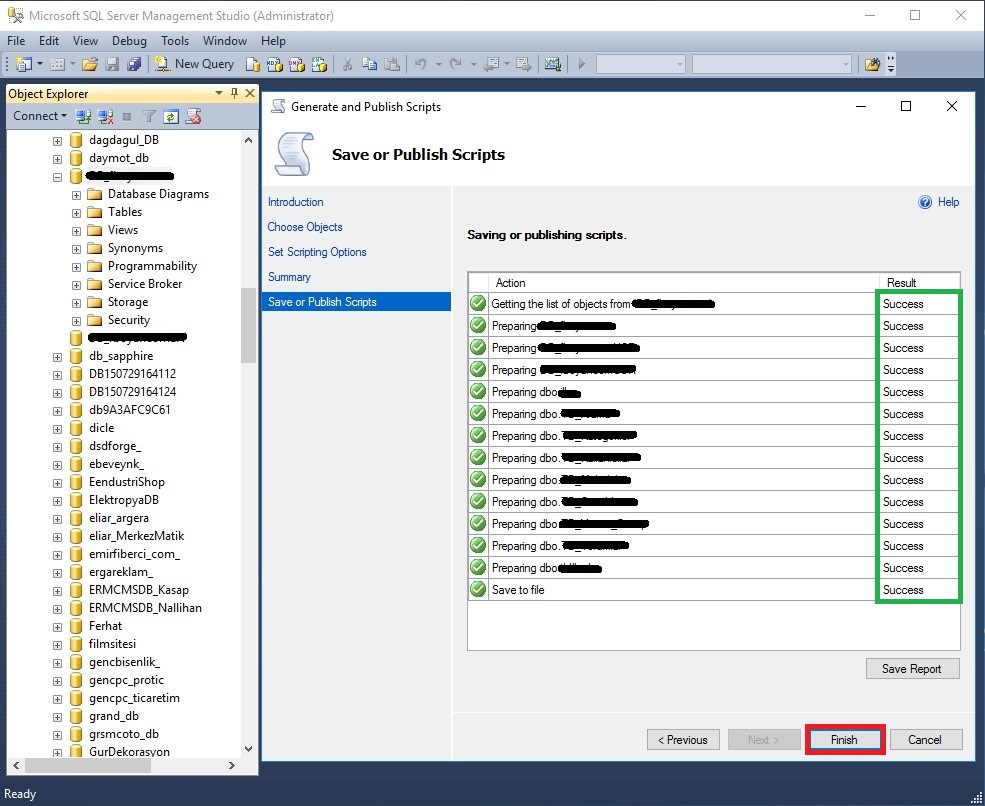This screenshot has height=806, width=985.
Task: Click the Find in Files toolbar icon
Action: coord(872,63)
